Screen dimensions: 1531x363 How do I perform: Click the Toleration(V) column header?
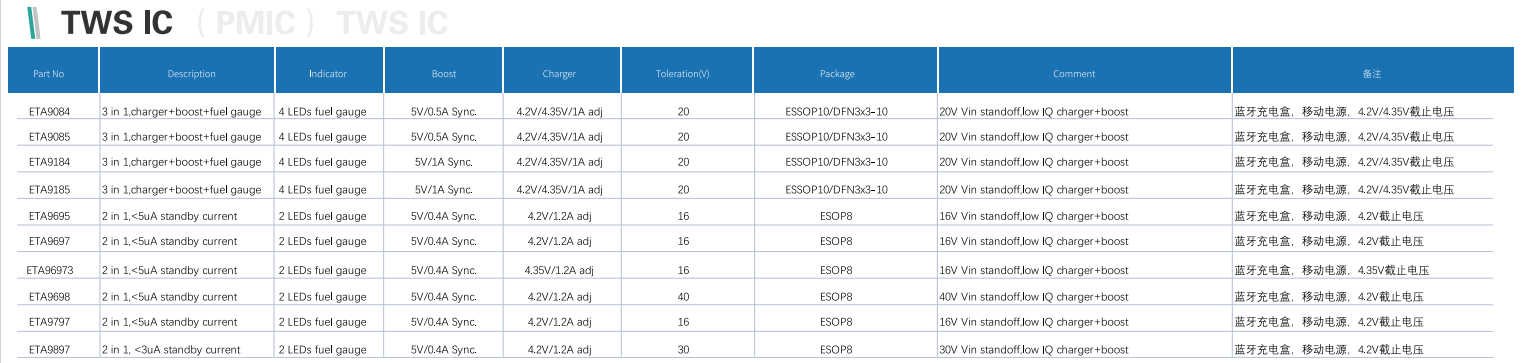pos(683,73)
